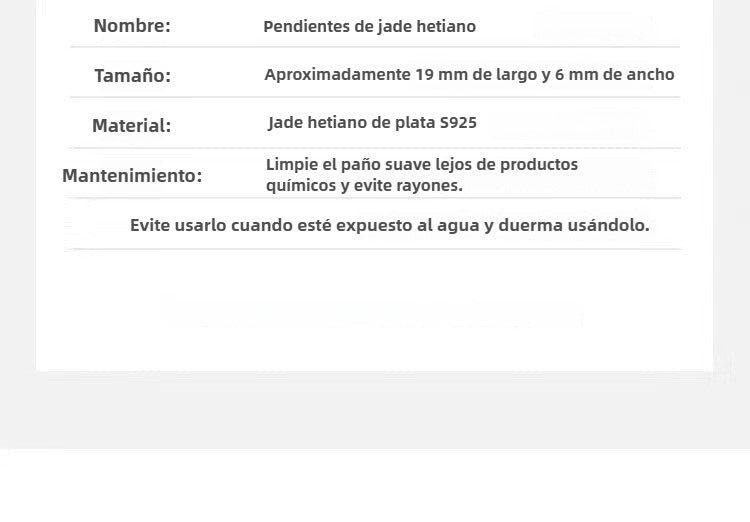750x522 pixels.
Task: Click the "S925" silver grade text
Action: coord(458,124)
